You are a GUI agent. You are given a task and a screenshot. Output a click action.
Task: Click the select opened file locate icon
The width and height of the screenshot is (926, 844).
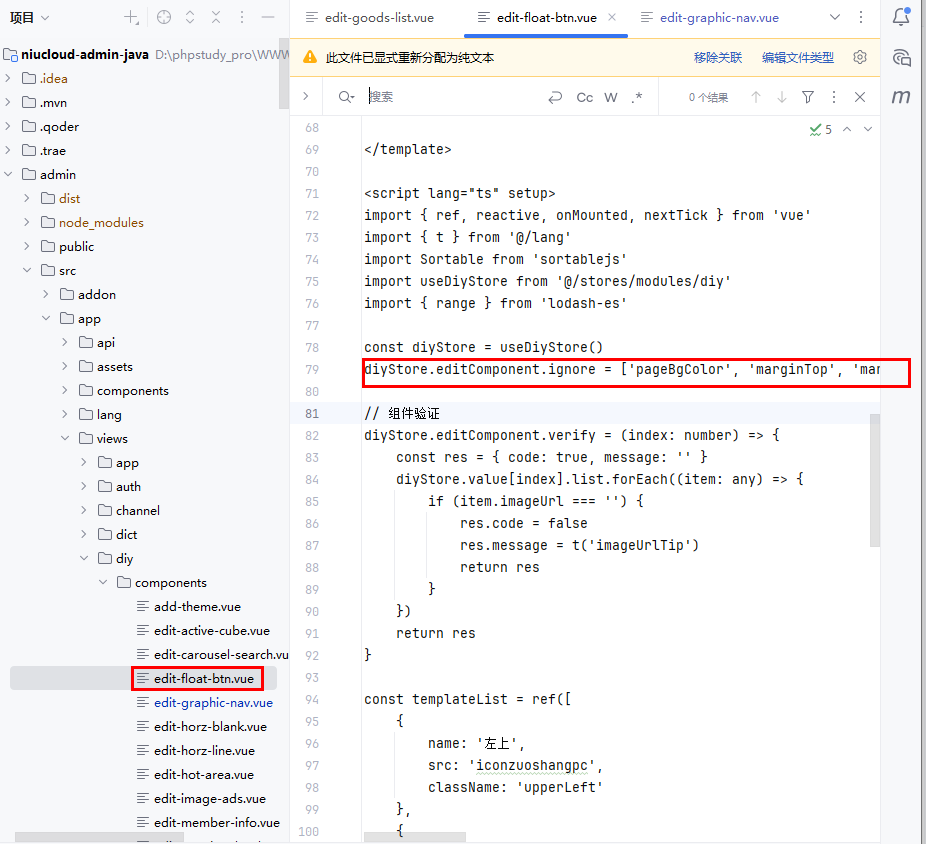pyautogui.click(x=164, y=17)
